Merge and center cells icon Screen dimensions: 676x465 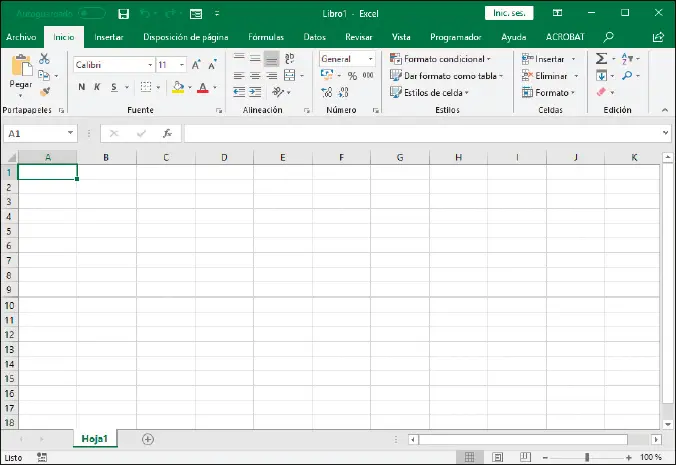[290, 75]
